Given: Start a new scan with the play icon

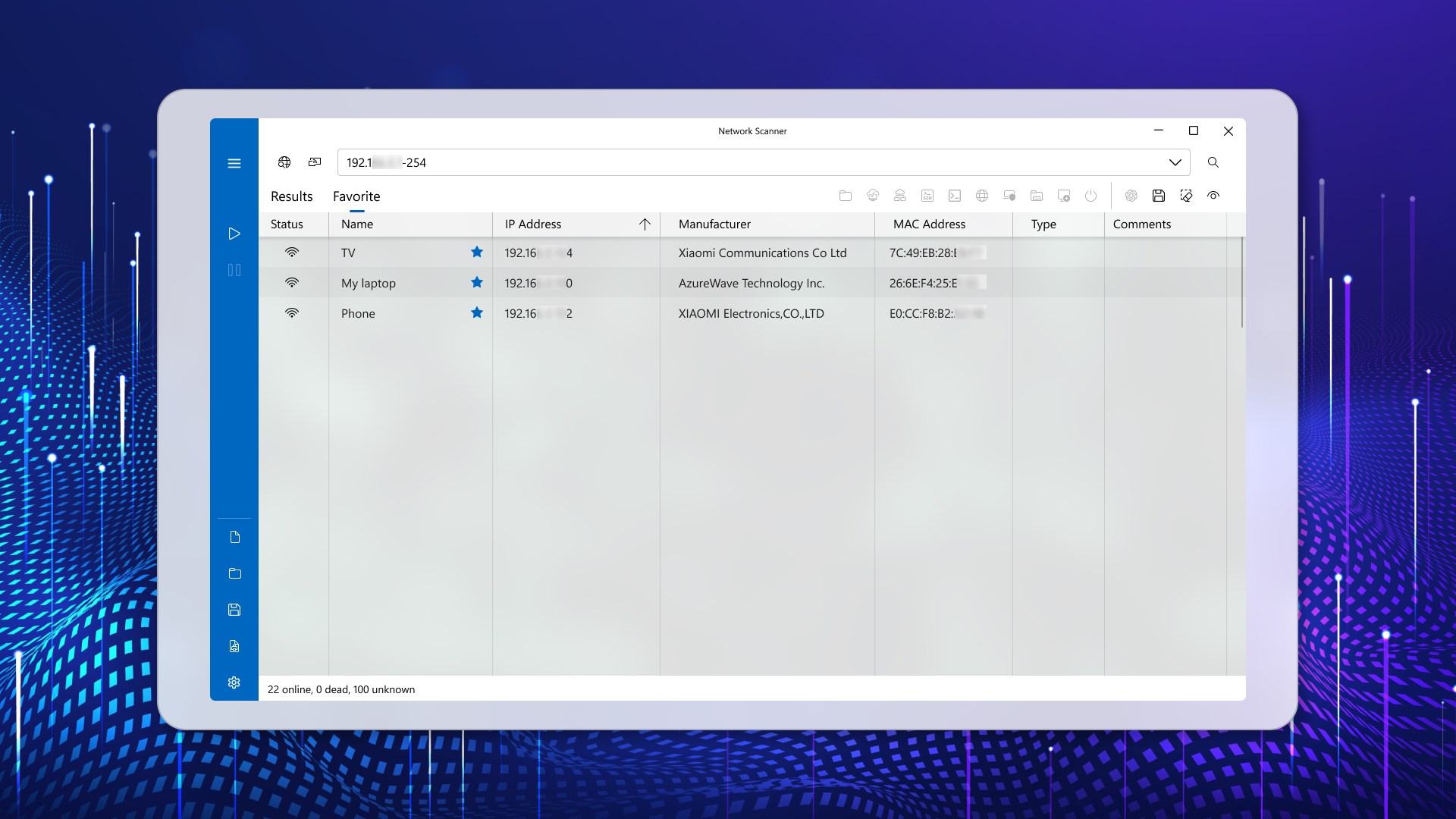Looking at the screenshot, I should pos(234,233).
